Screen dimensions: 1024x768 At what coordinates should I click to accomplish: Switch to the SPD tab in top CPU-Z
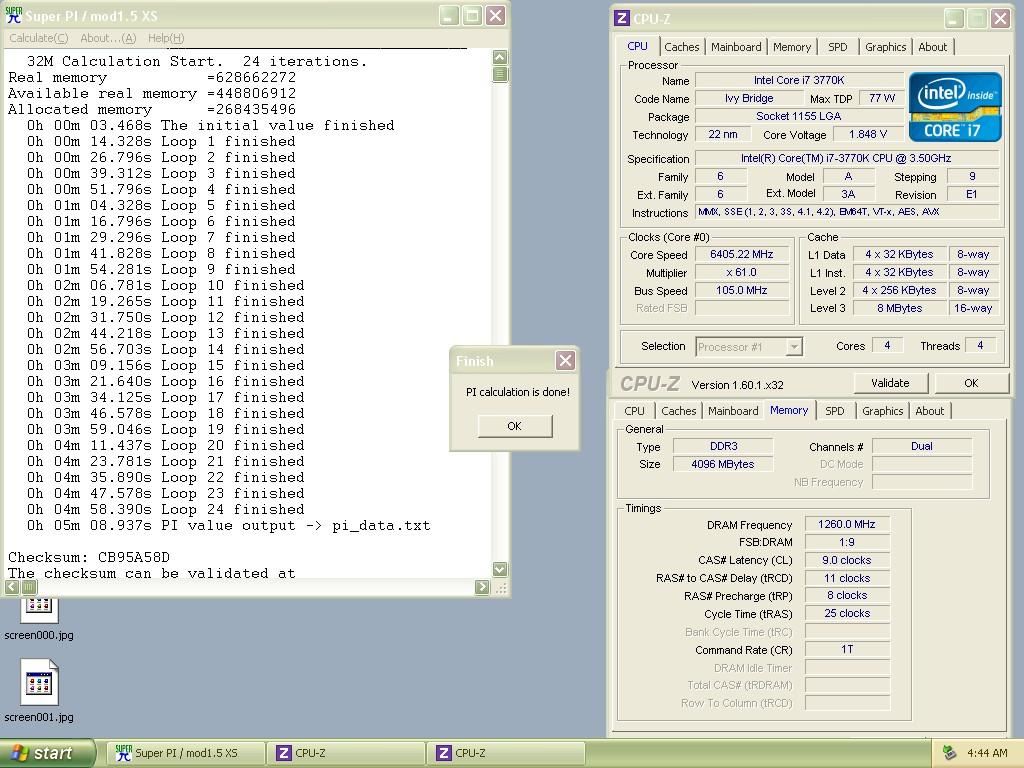837,47
